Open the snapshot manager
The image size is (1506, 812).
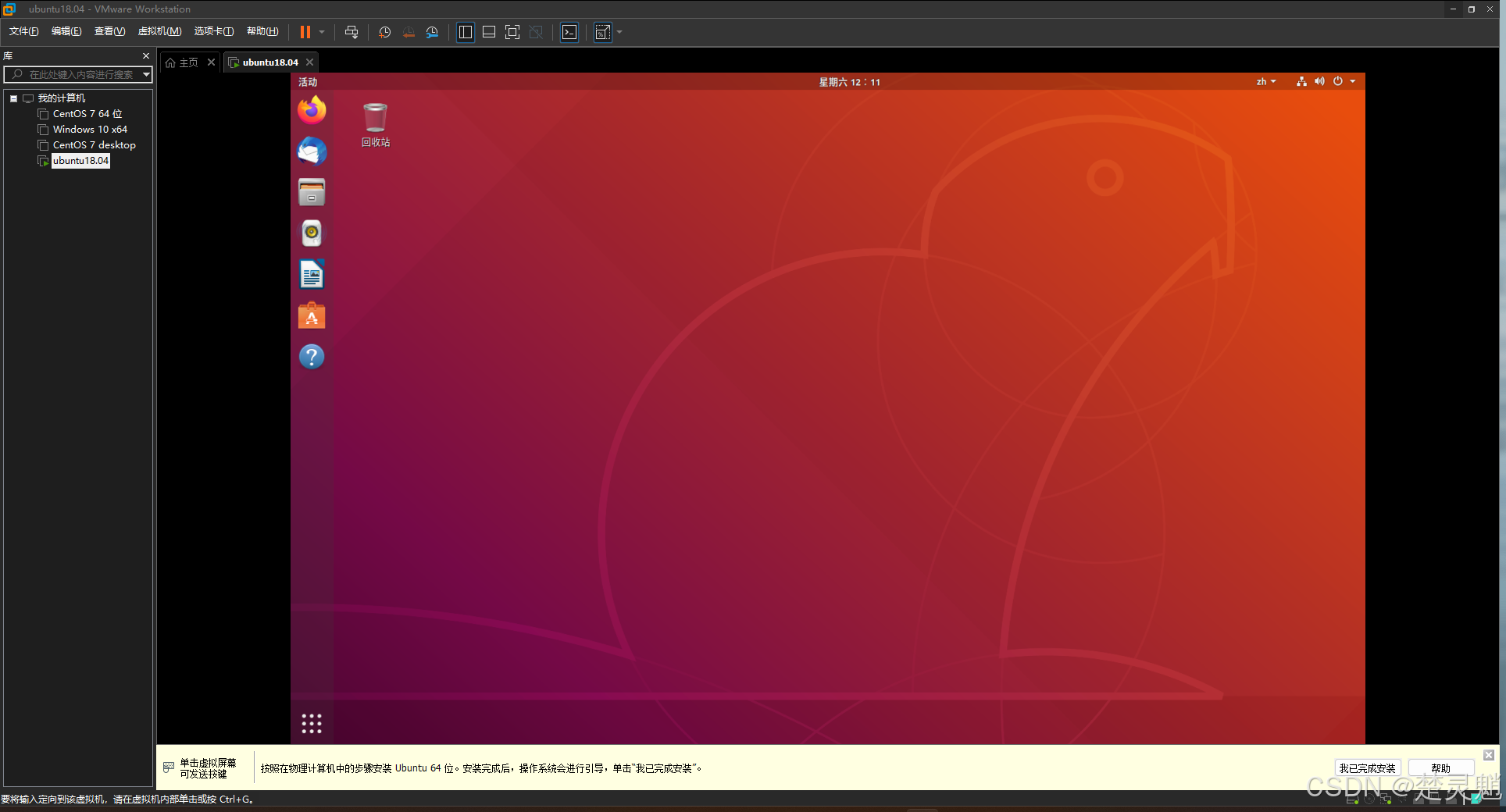[432, 32]
